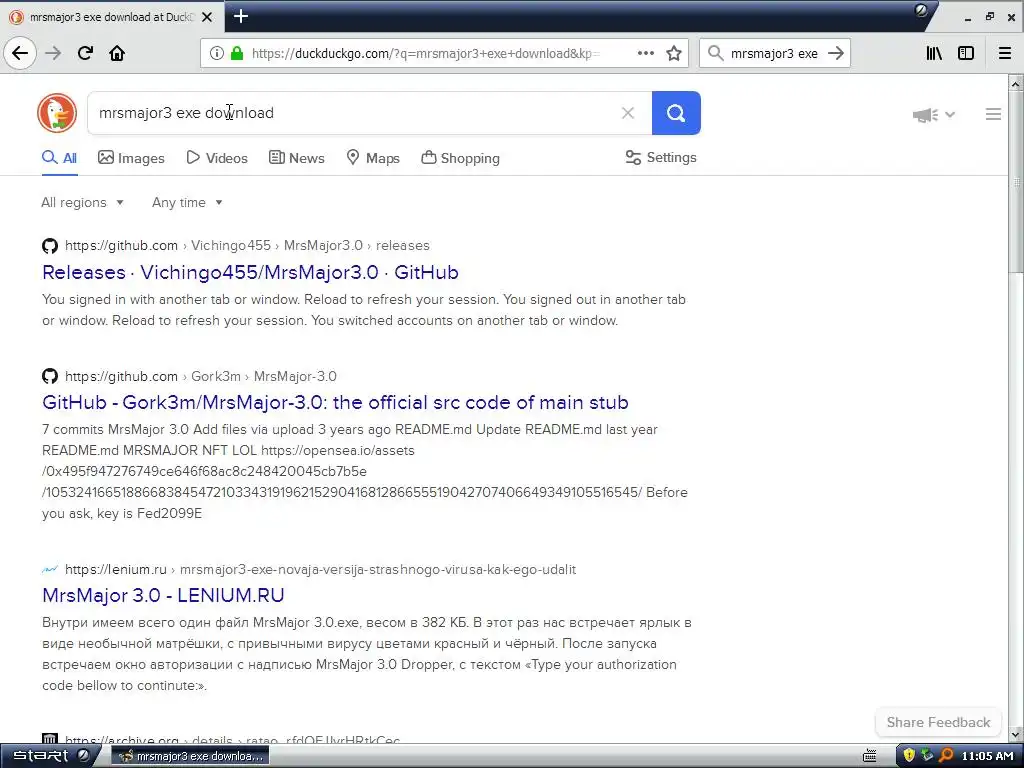Toggle the sidebar view icon
The width and height of the screenshot is (1024, 768).
966,54
